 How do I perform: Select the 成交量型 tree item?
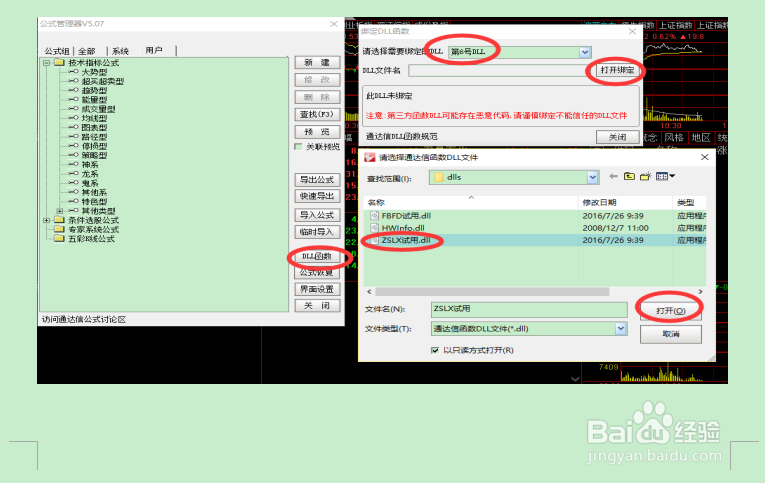click(98, 109)
